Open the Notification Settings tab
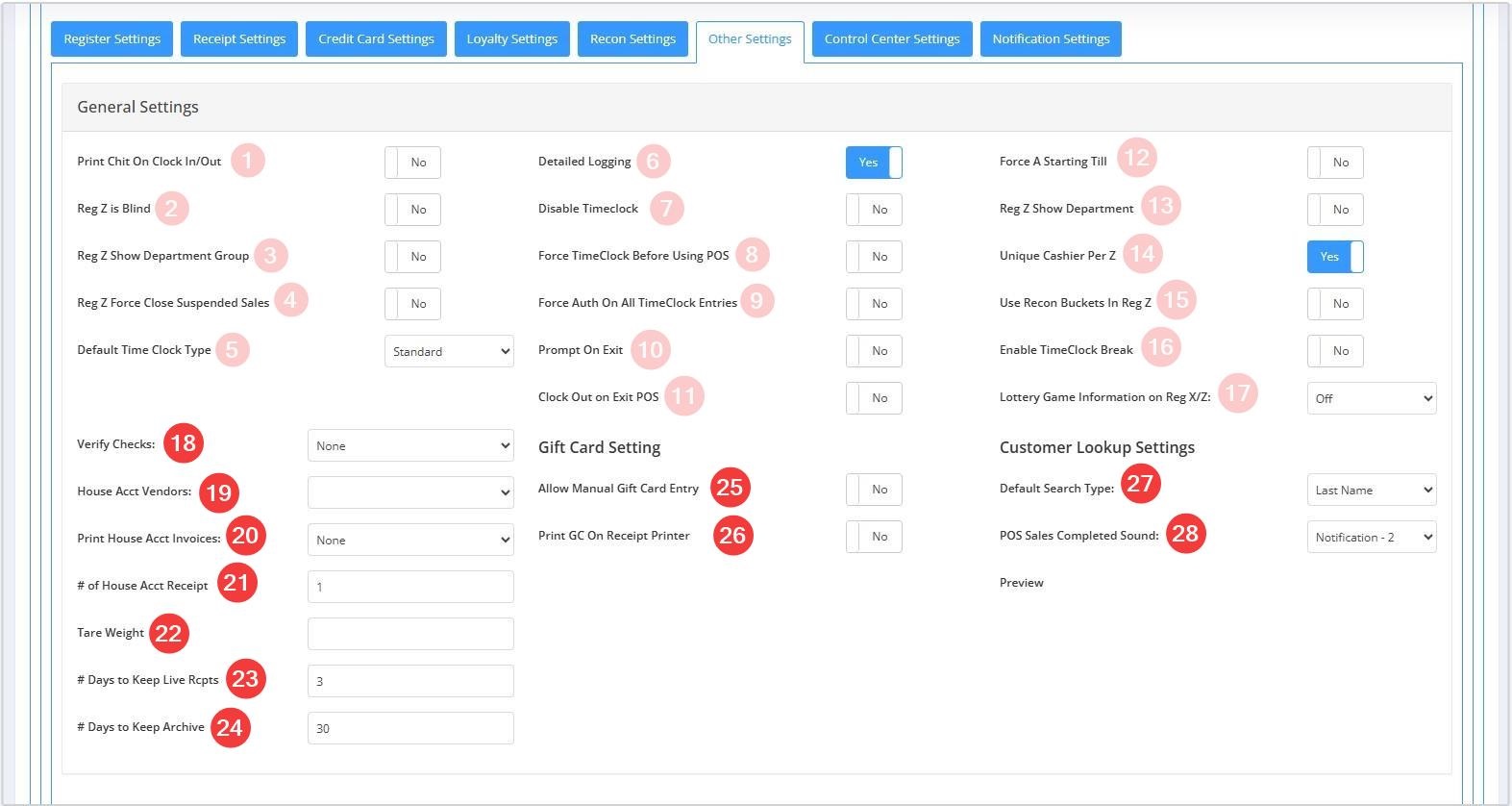The width and height of the screenshot is (1512, 806). [1051, 39]
